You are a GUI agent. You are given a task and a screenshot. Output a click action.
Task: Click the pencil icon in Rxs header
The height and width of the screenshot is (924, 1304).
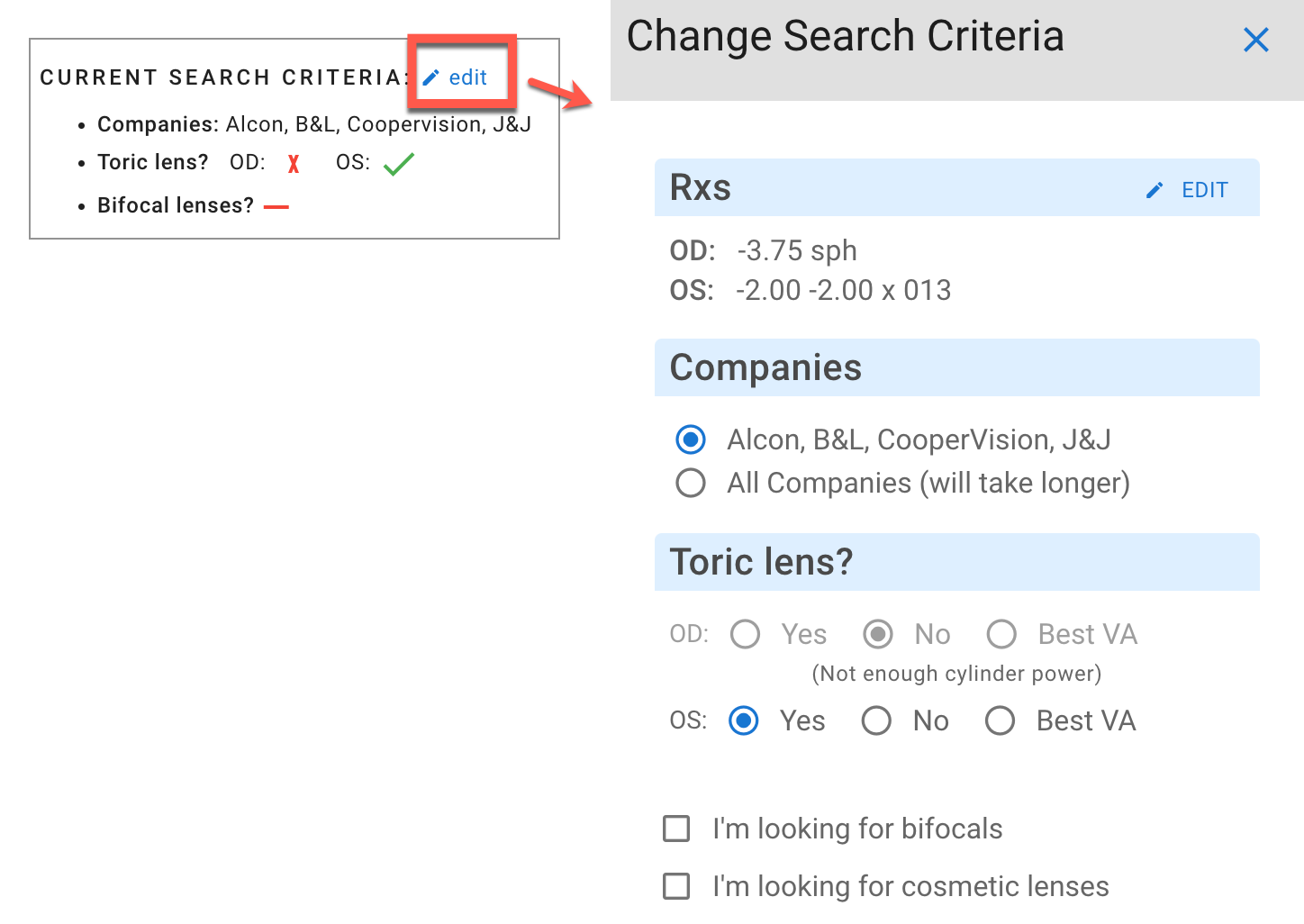click(1155, 190)
